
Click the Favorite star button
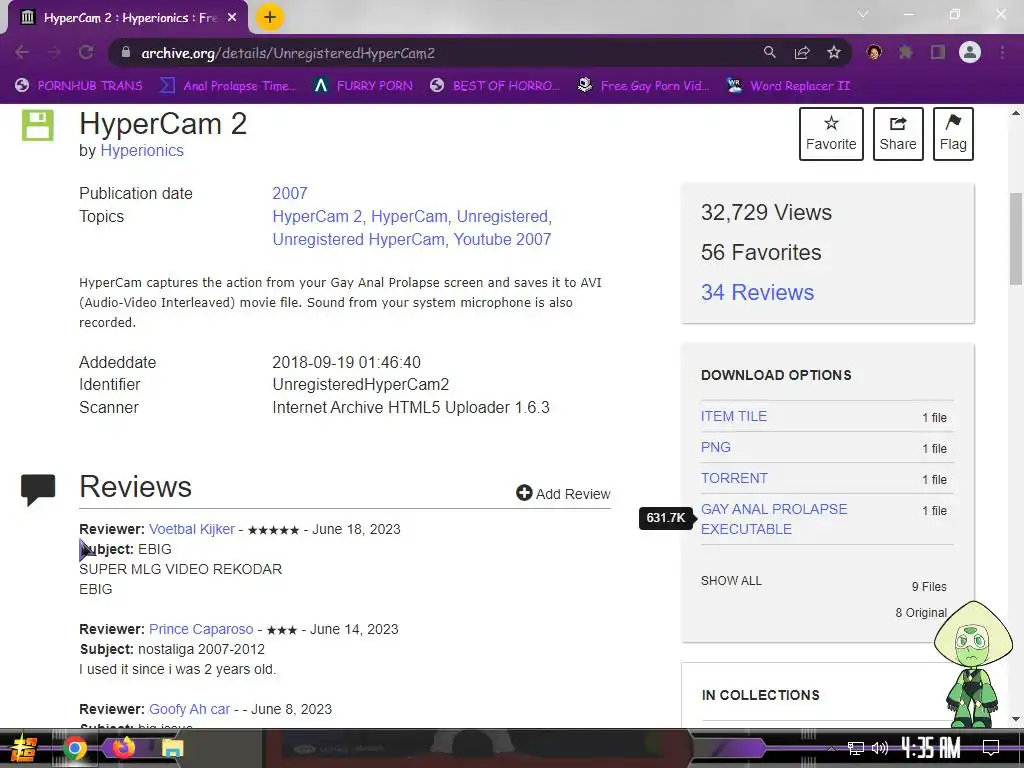(x=831, y=133)
